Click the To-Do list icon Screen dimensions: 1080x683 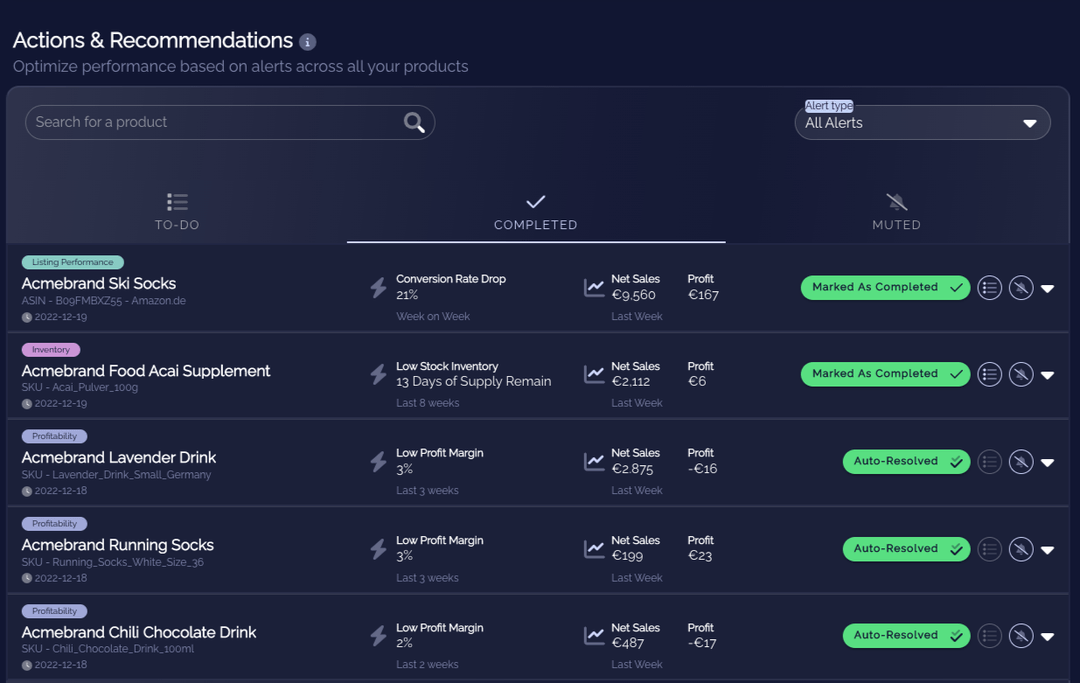(177, 202)
